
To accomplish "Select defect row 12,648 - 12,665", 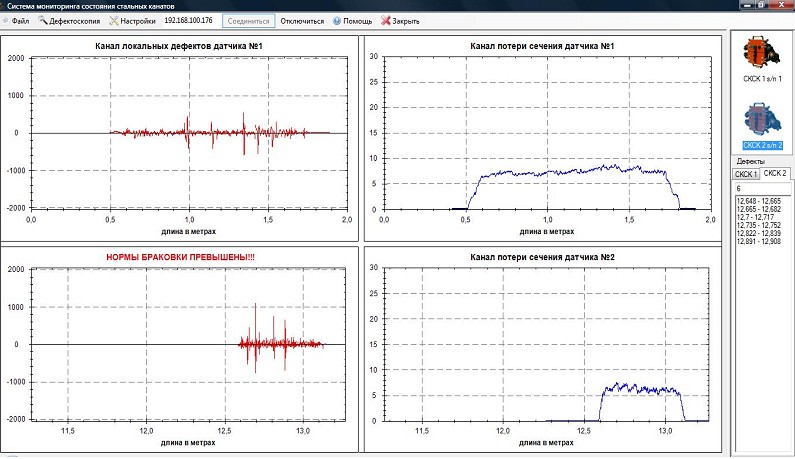I will 758,201.
